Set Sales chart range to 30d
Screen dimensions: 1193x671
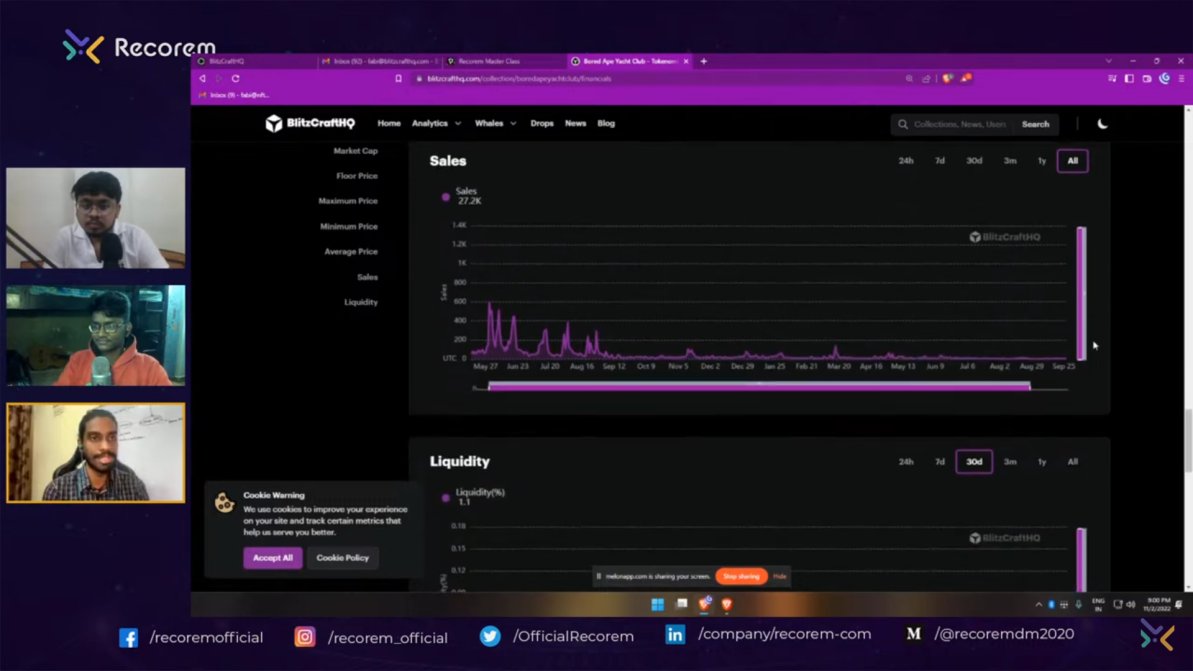point(974,161)
